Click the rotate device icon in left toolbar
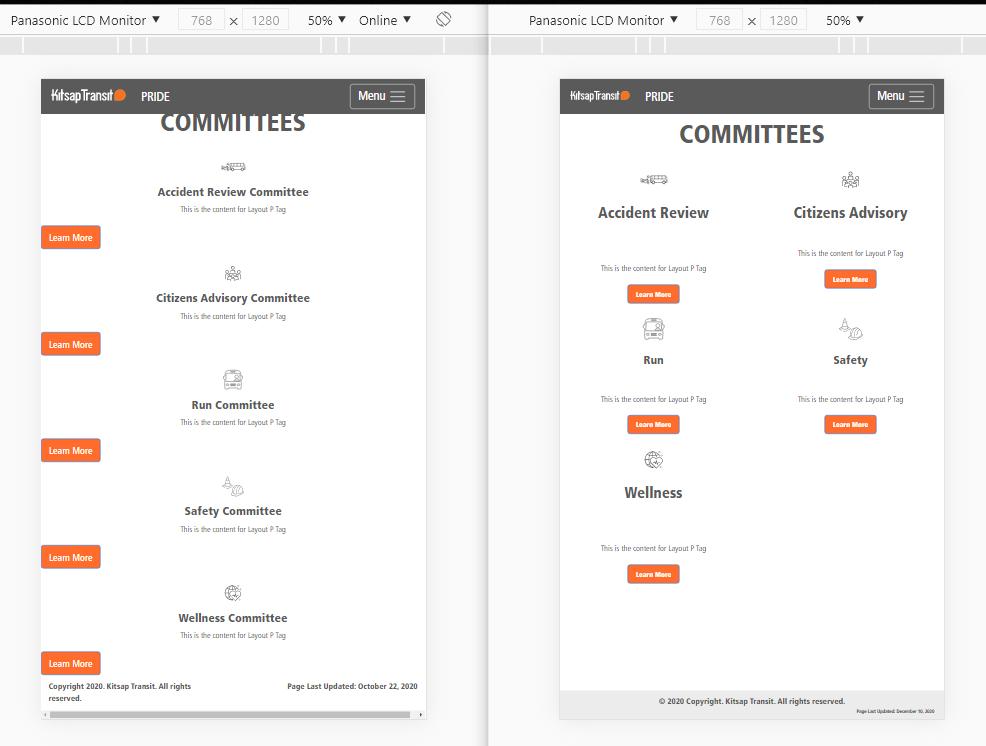The height and width of the screenshot is (746, 986). pyautogui.click(x=444, y=20)
